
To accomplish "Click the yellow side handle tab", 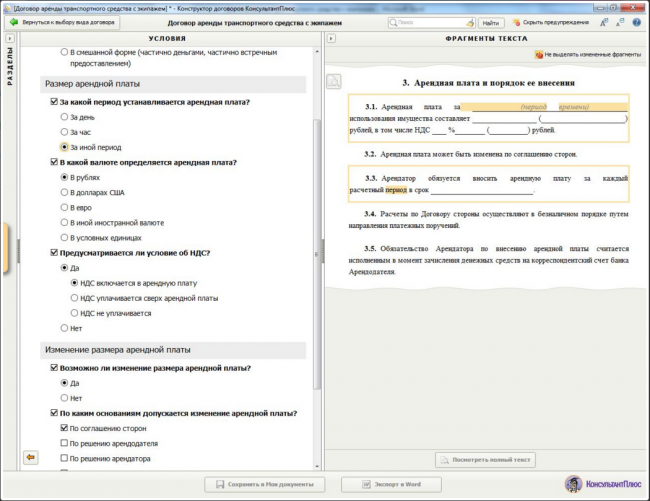I will click(5, 247).
